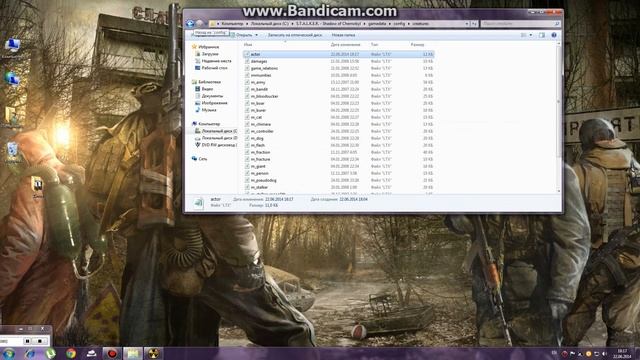Click the file icon beside m_stalker
This screenshot has width=640, height=360.
247,187
